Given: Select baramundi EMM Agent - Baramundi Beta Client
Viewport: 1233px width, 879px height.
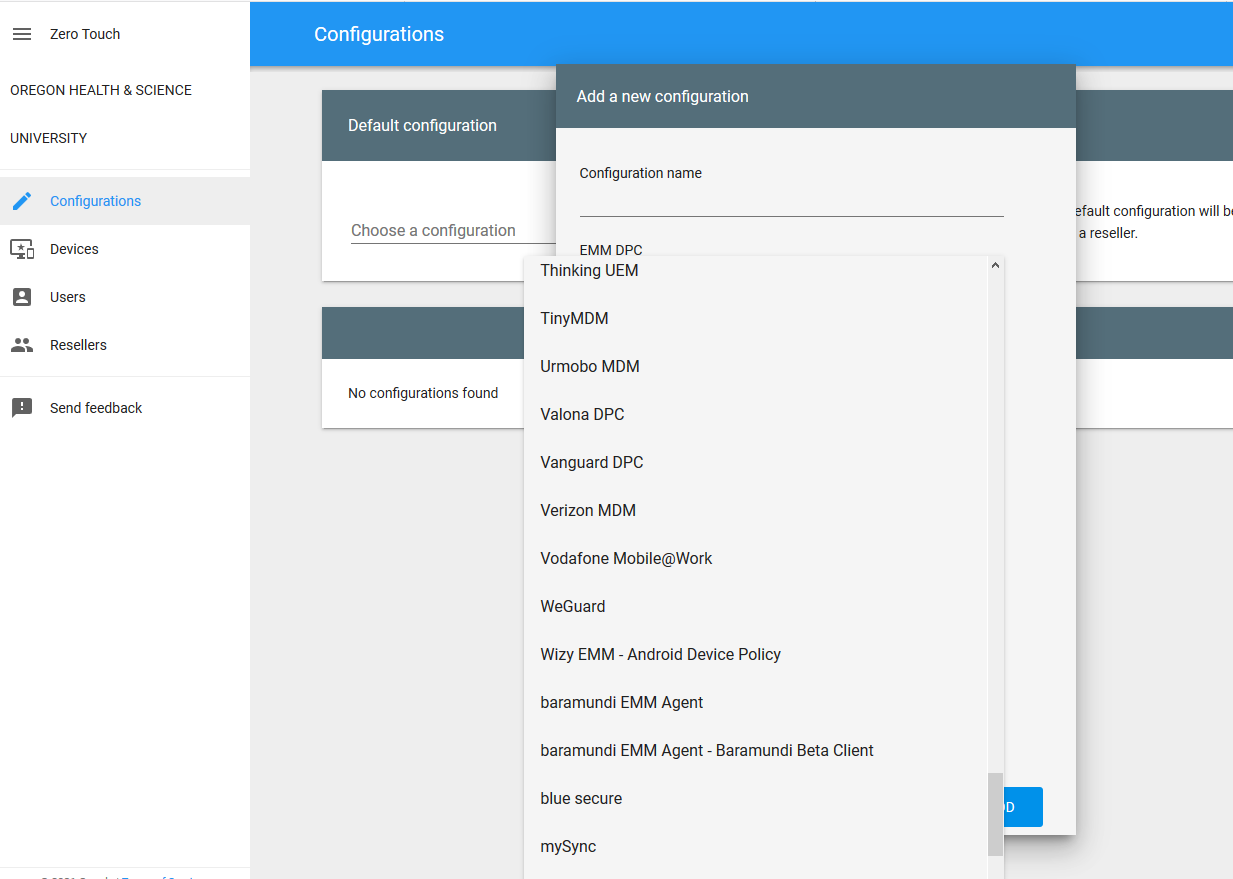Looking at the screenshot, I should (x=755, y=750).
